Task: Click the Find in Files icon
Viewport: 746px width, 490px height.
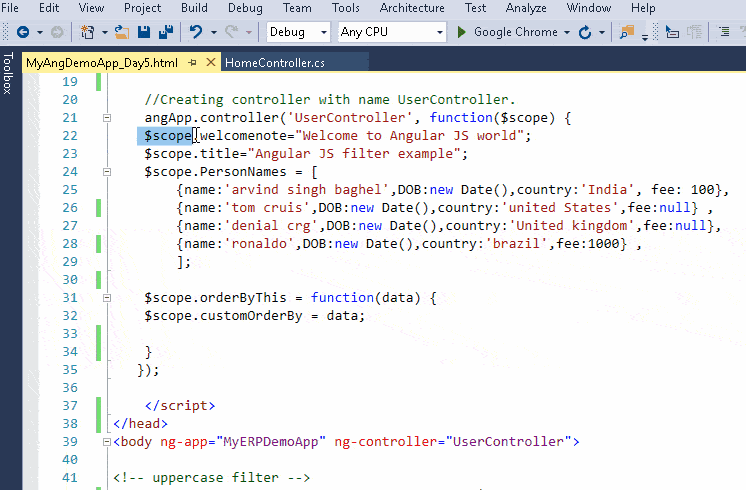Action: click(x=627, y=32)
